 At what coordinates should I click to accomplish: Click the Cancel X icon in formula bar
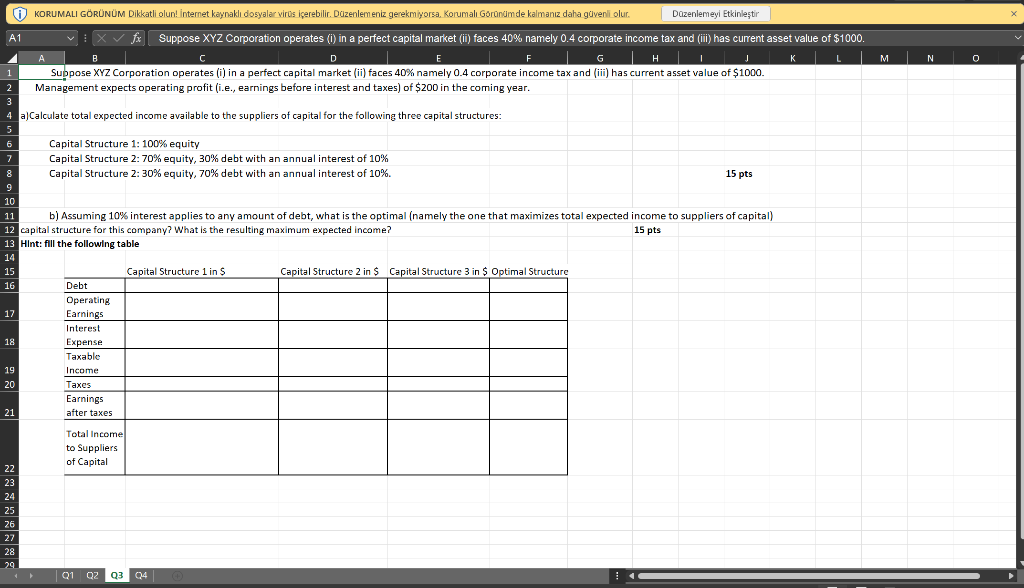pyautogui.click(x=102, y=38)
